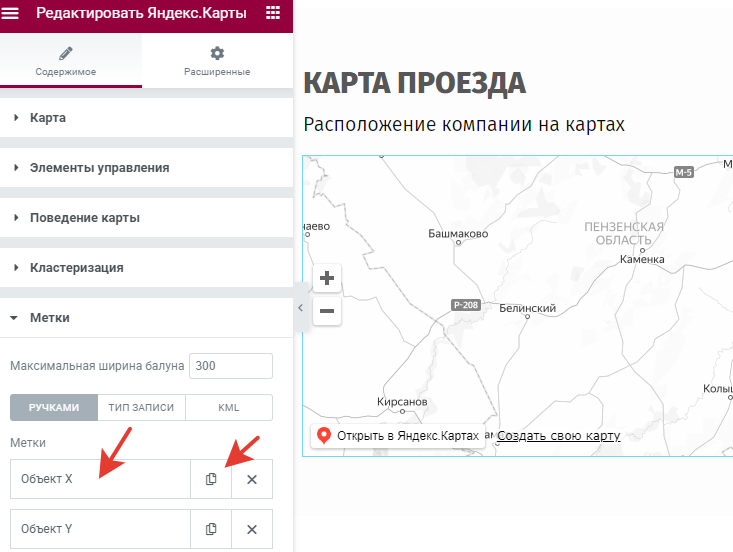Delete the Объект Y marker
The height and width of the screenshot is (552, 733).
point(252,529)
